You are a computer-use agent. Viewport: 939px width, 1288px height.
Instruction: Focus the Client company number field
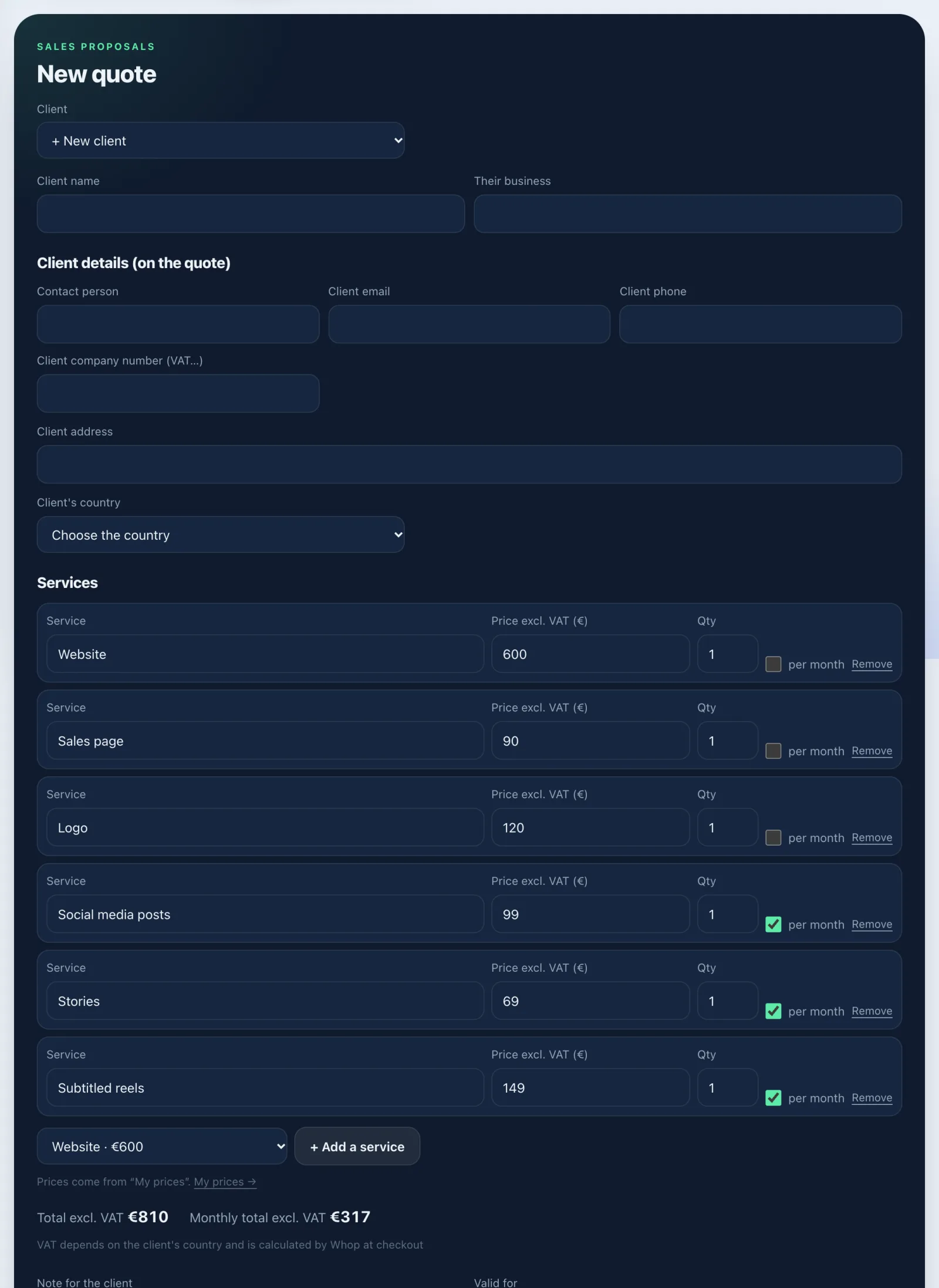[178, 393]
